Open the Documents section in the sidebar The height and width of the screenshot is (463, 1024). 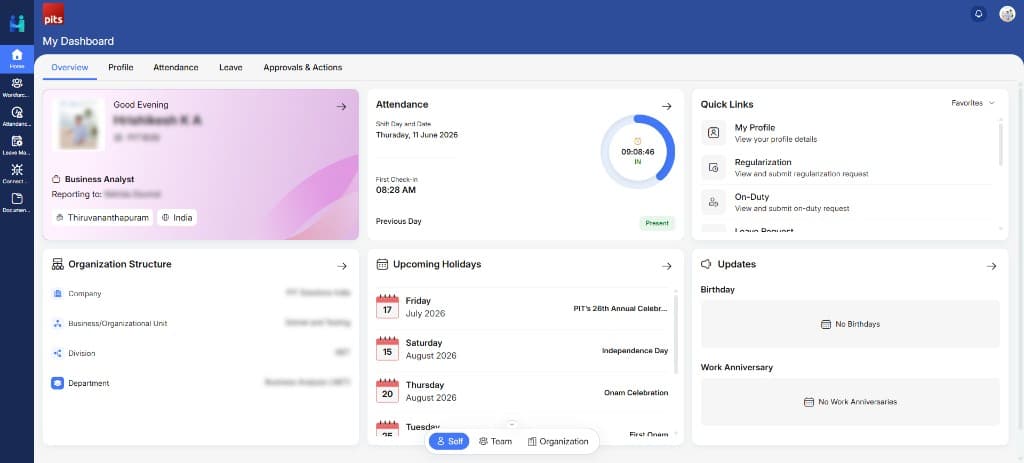click(17, 202)
